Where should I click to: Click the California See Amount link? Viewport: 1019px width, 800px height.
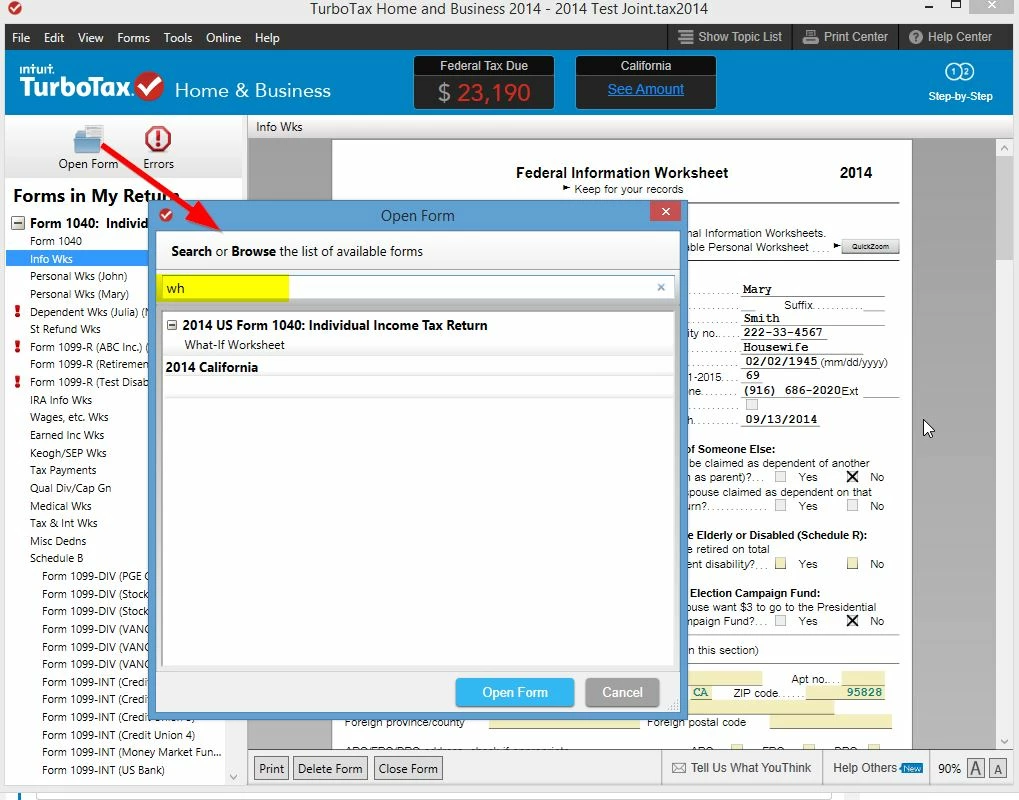click(x=645, y=90)
